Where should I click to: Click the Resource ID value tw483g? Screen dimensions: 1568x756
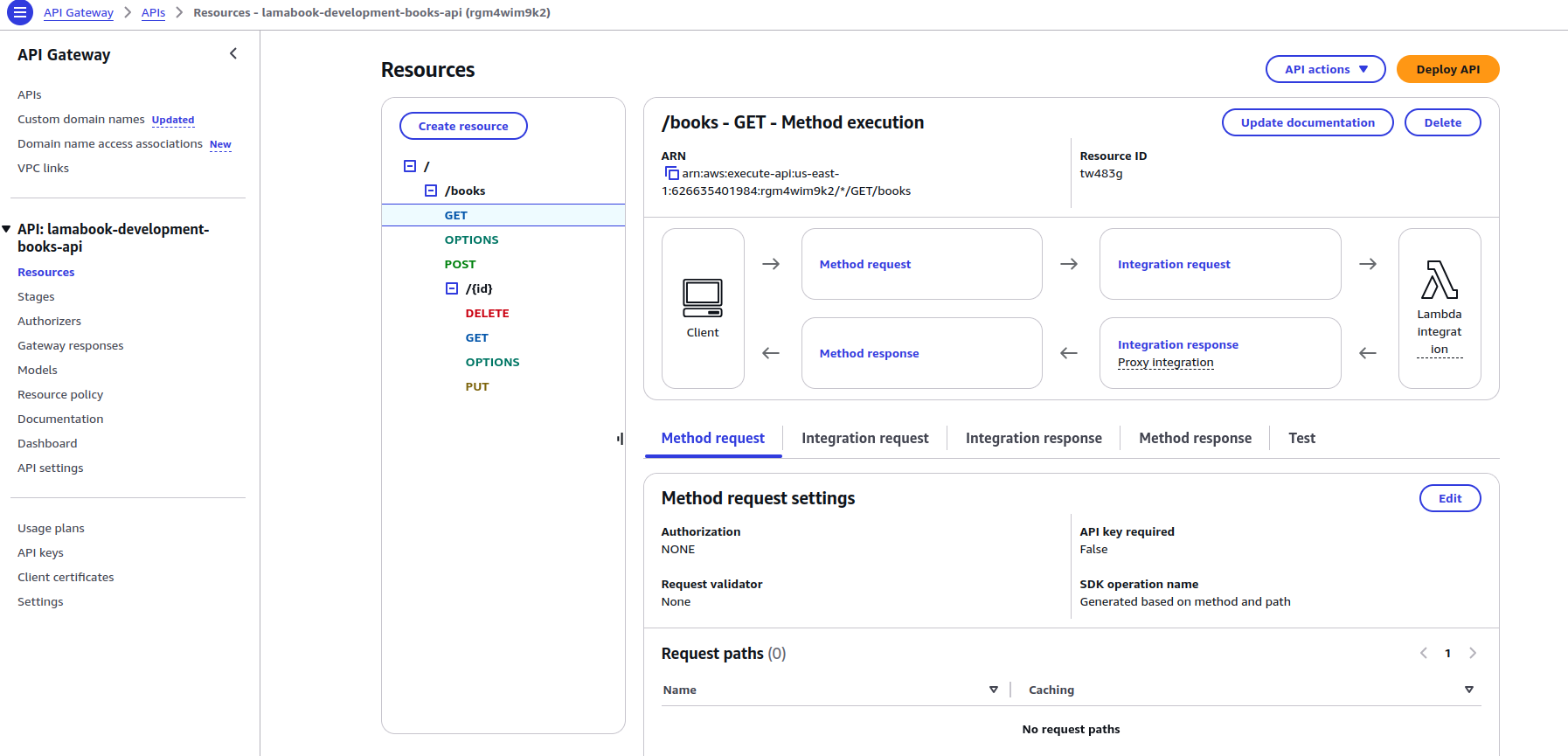point(1100,173)
